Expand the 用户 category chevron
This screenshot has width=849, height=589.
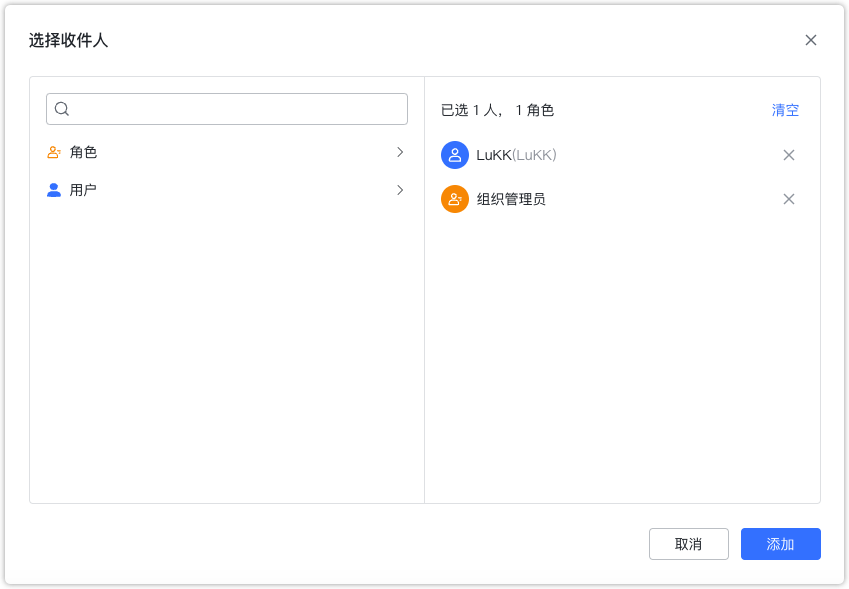(400, 190)
